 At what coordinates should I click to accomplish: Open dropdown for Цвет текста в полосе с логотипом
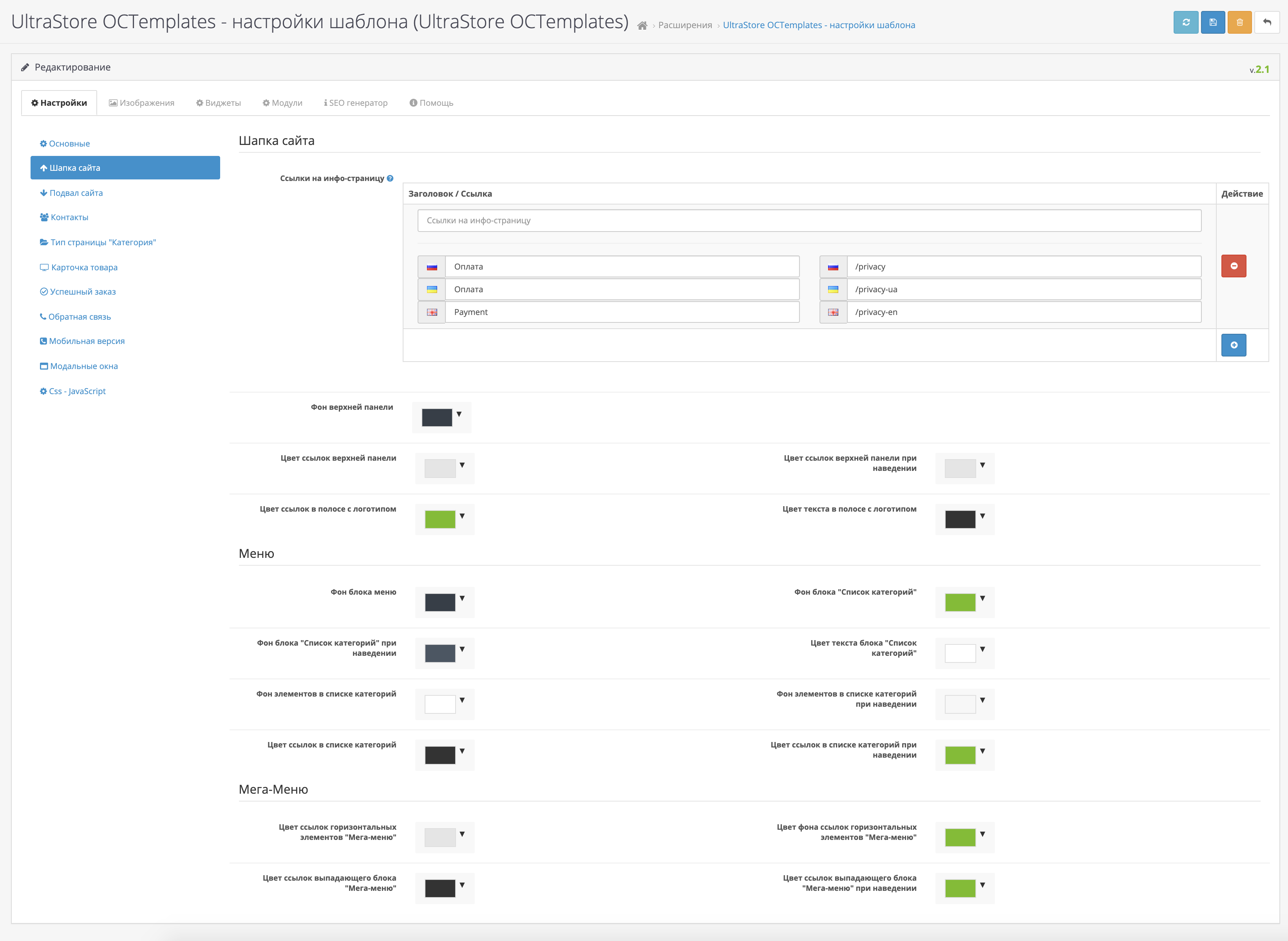[x=982, y=516]
